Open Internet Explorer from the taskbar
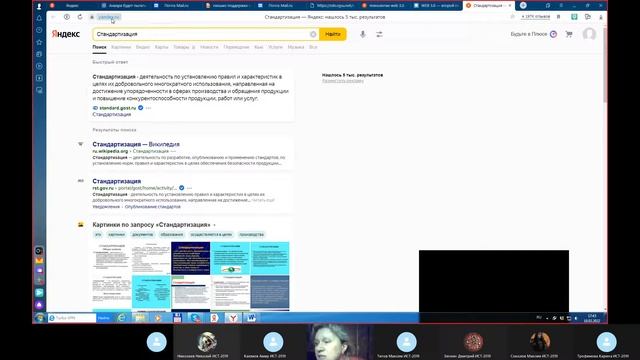This screenshot has height=360, width=640. pos(121,318)
